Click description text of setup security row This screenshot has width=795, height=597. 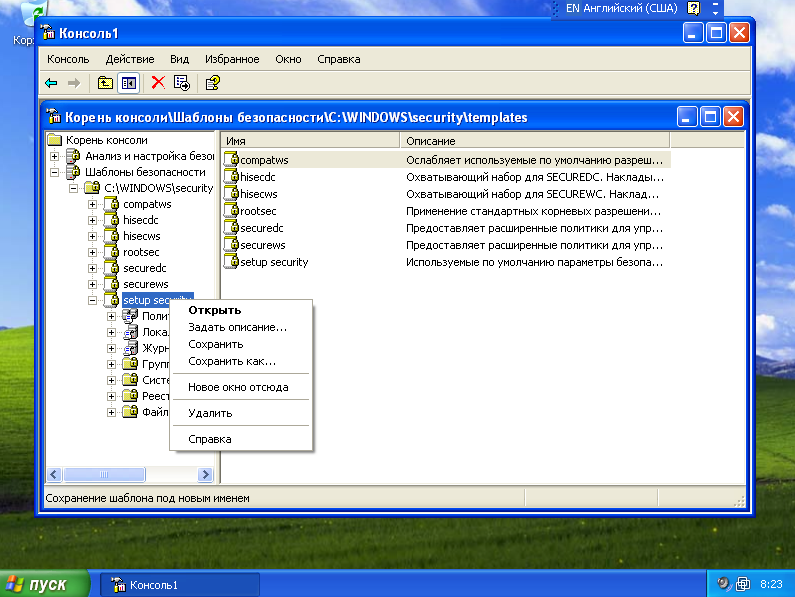coord(534,262)
